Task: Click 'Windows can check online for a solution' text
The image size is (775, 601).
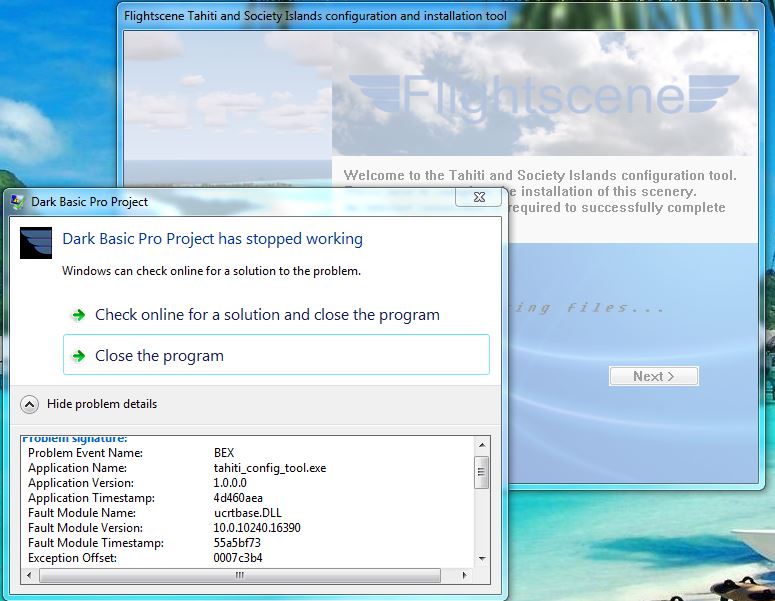Action: pyautogui.click(x=211, y=271)
